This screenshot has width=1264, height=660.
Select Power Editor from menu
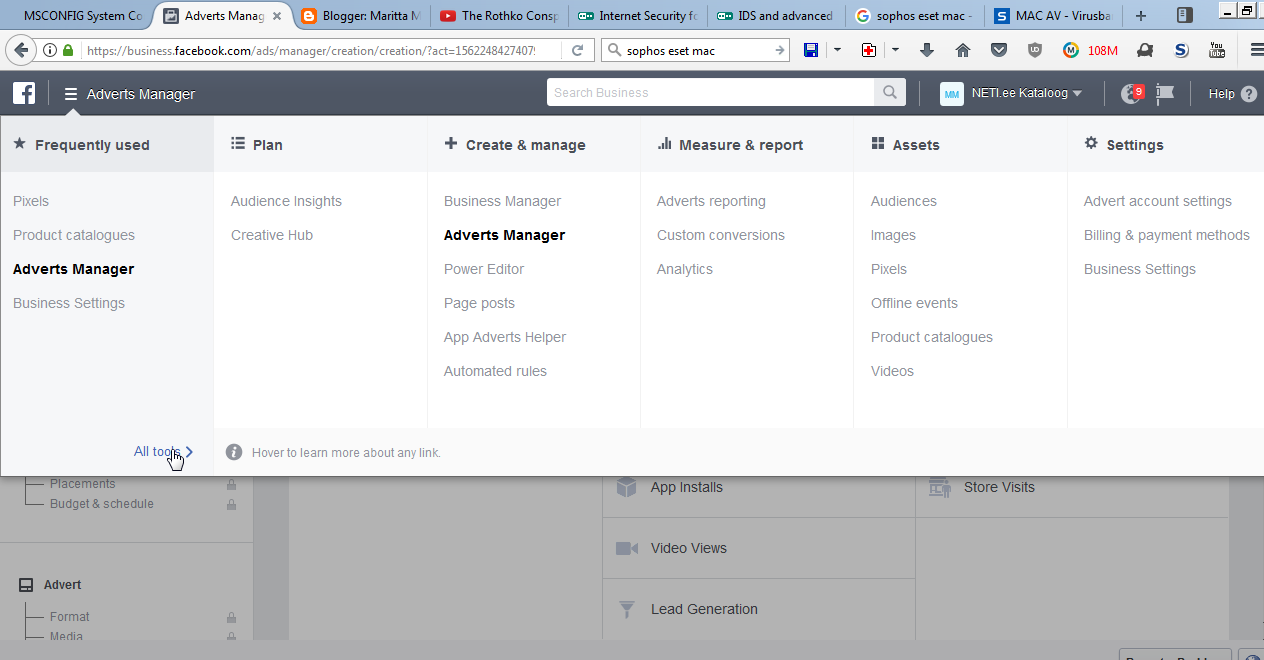pos(484,269)
